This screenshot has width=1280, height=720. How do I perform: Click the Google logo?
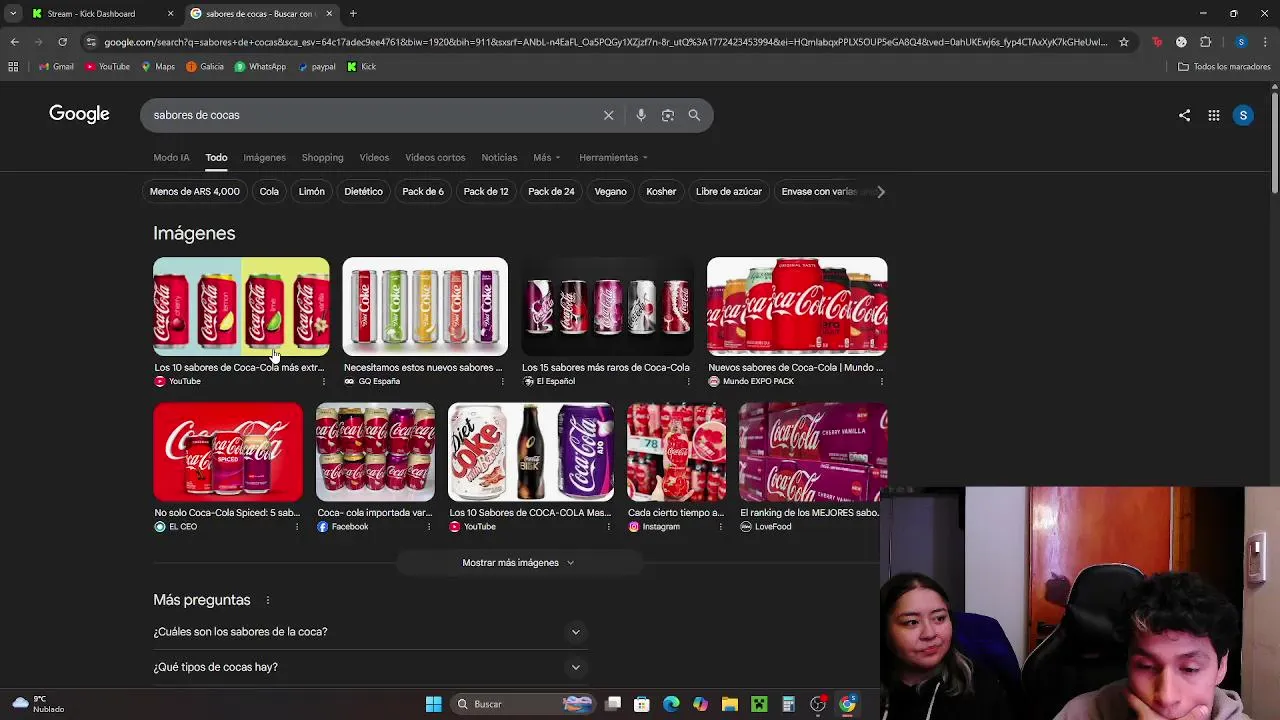click(79, 114)
